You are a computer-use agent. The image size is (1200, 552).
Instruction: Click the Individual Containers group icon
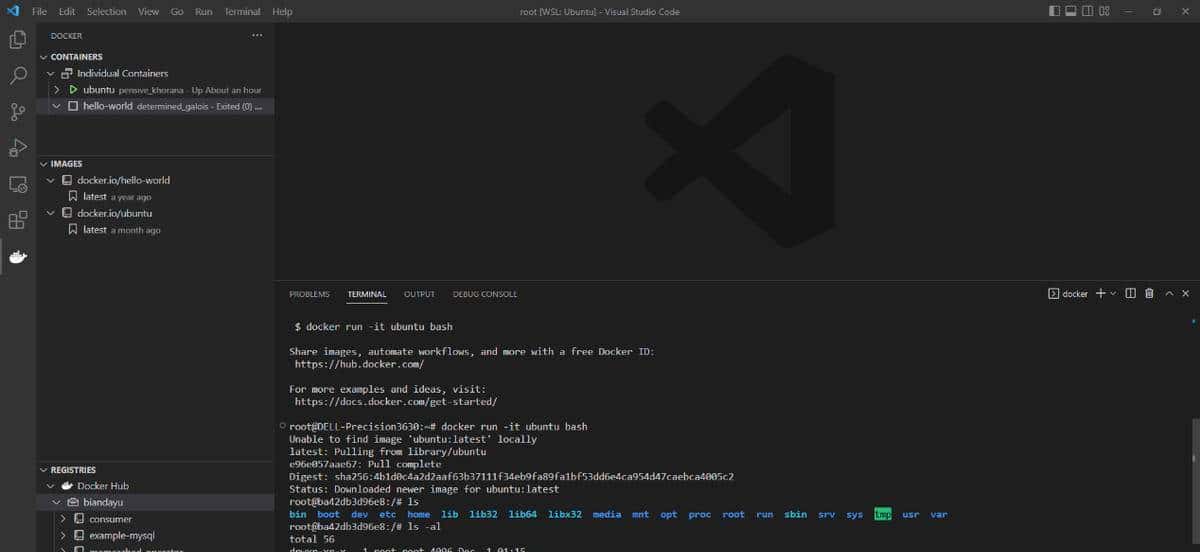68,73
